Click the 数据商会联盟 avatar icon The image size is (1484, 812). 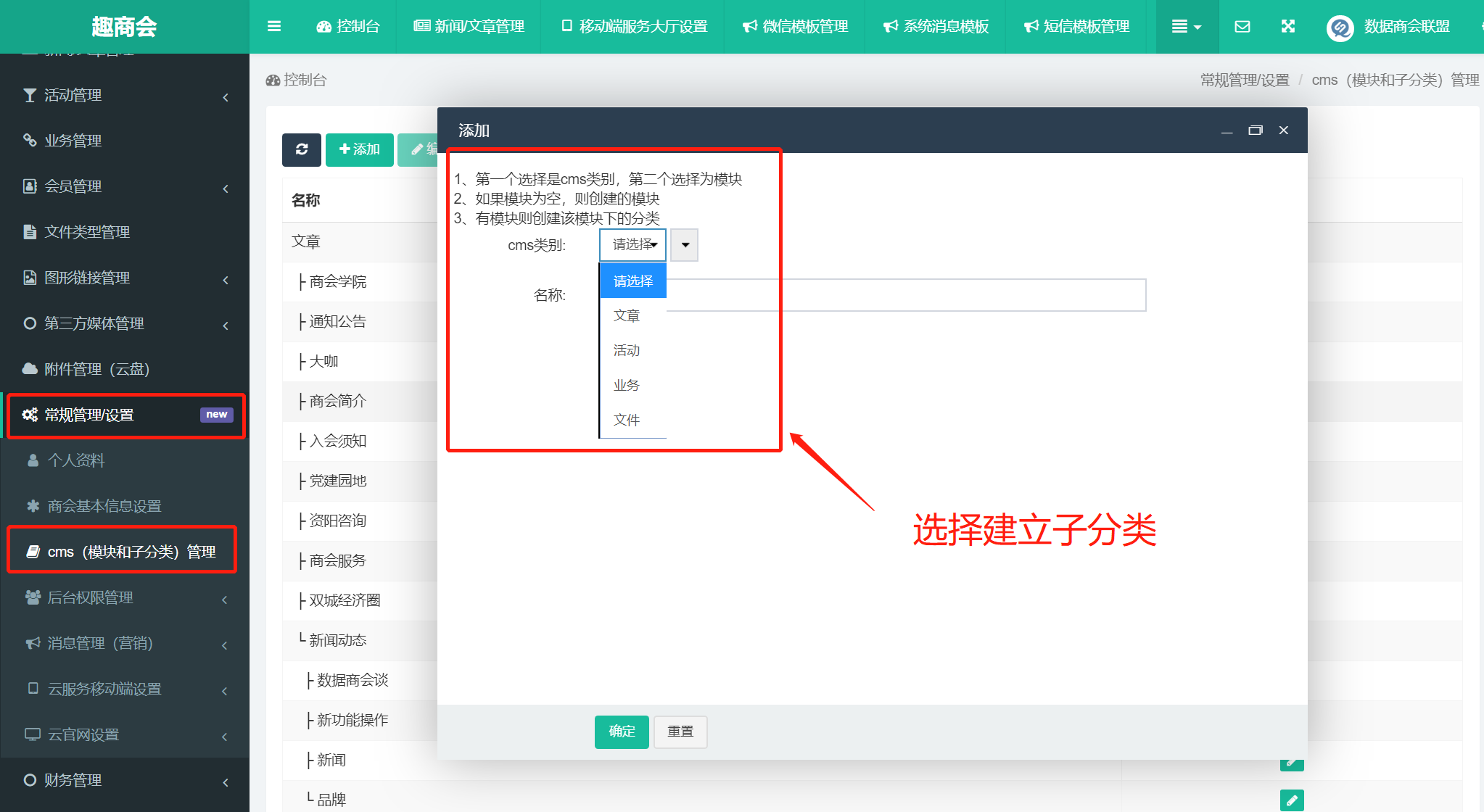tap(1340, 28)
